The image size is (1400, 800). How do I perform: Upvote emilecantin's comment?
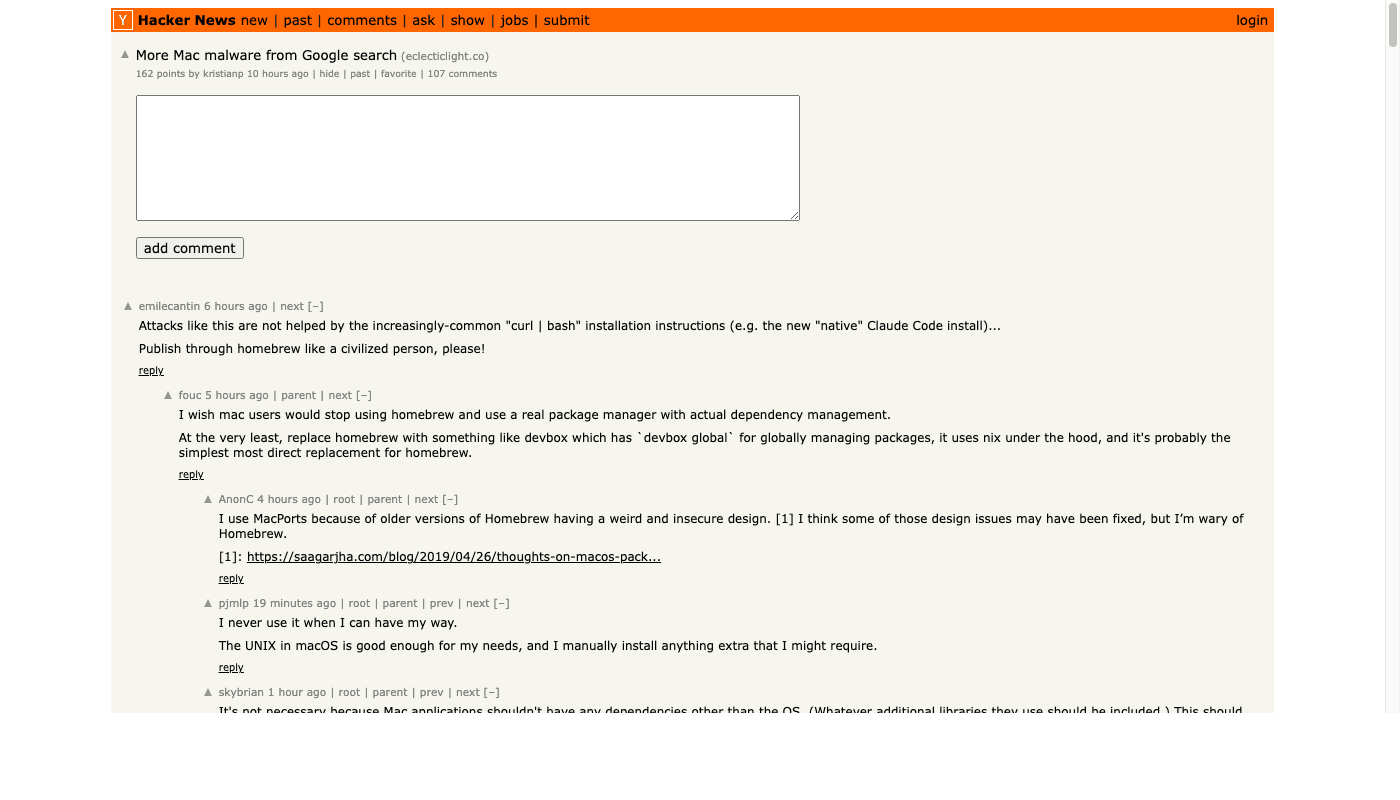click(x=128, y=306)
